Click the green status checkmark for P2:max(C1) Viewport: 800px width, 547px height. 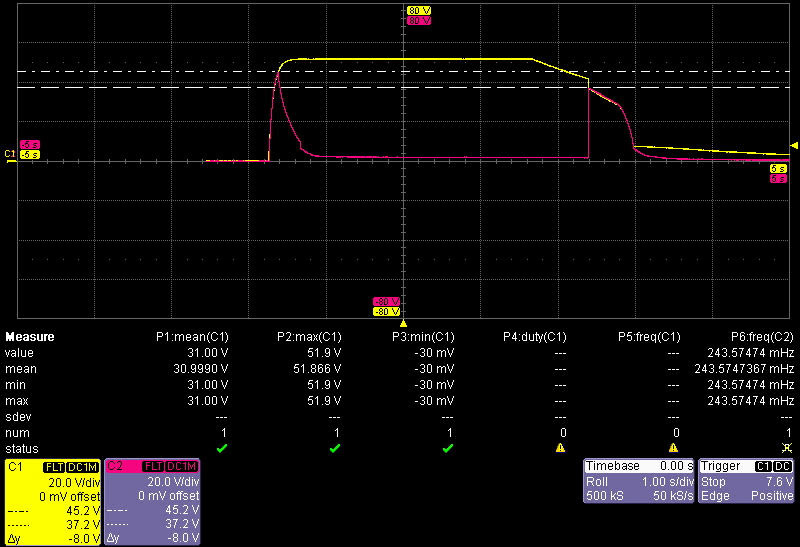point(335,447)
